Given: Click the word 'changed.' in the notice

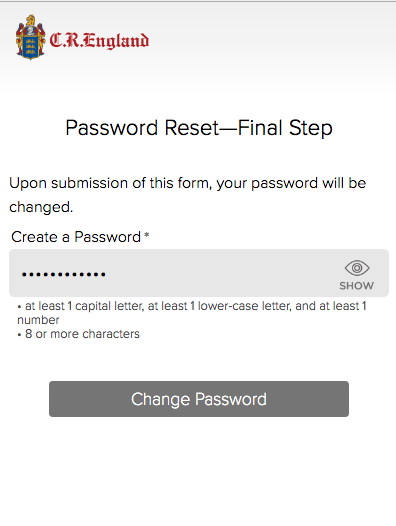Looking at the screenshot, I should (41, 207).
